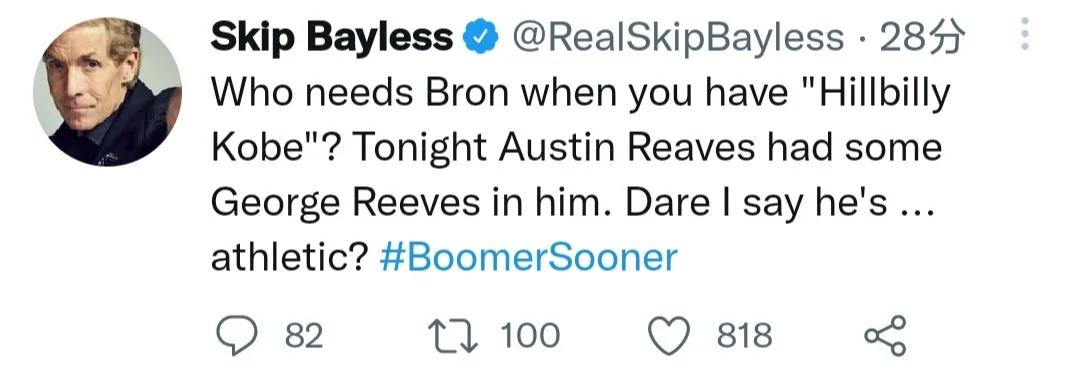Click the Skip Bayless display name
Viewport: 1080px width, 372px height.
(331, 38)
